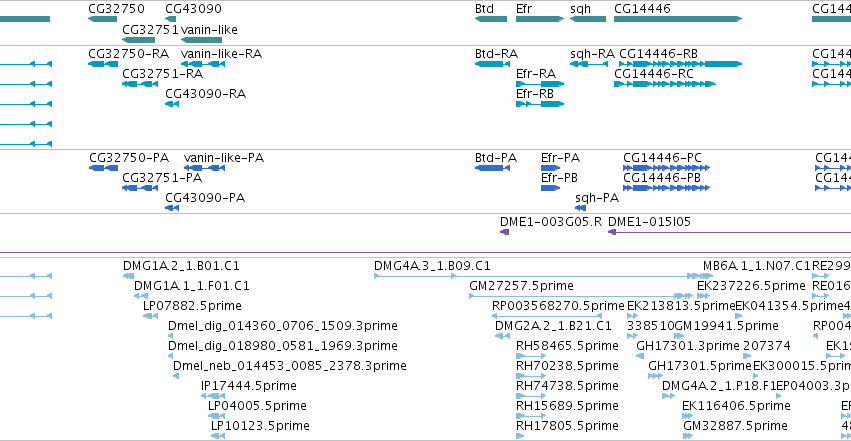Click the DMG4A.3_1.B09.C1 EST alignment

[534, 276]
